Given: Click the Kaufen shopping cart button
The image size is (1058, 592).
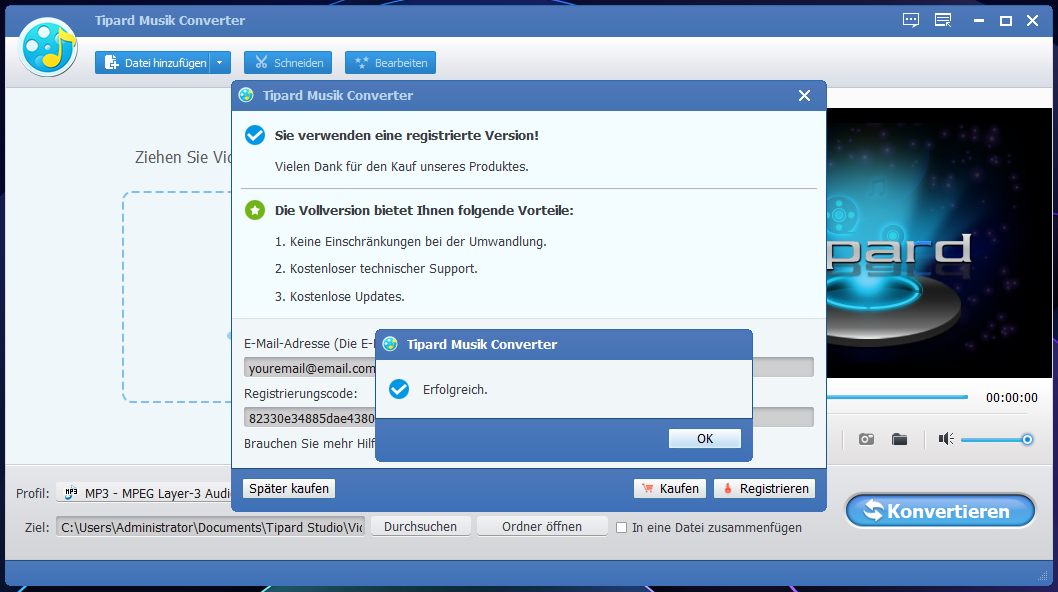Looking at the screenshot, I should pyautogui.click(x=669, y=489).
